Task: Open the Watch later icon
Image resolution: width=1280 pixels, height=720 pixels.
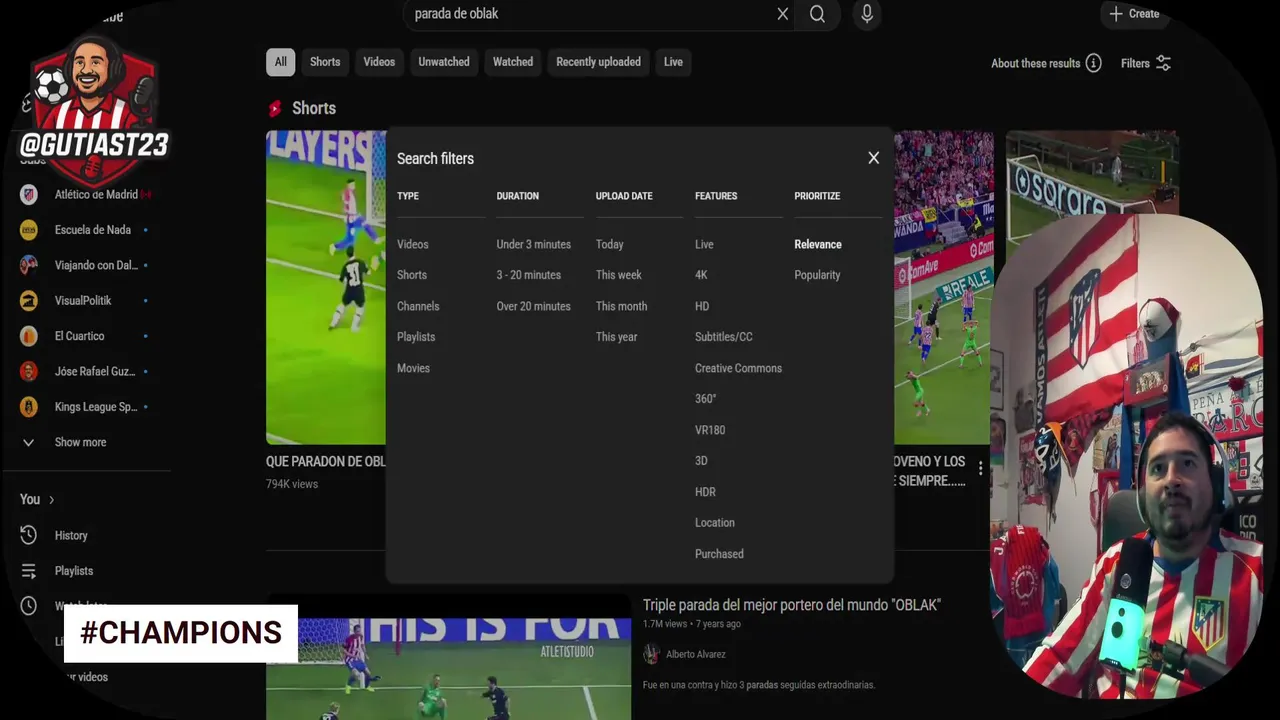Action: tap(29, 606)
